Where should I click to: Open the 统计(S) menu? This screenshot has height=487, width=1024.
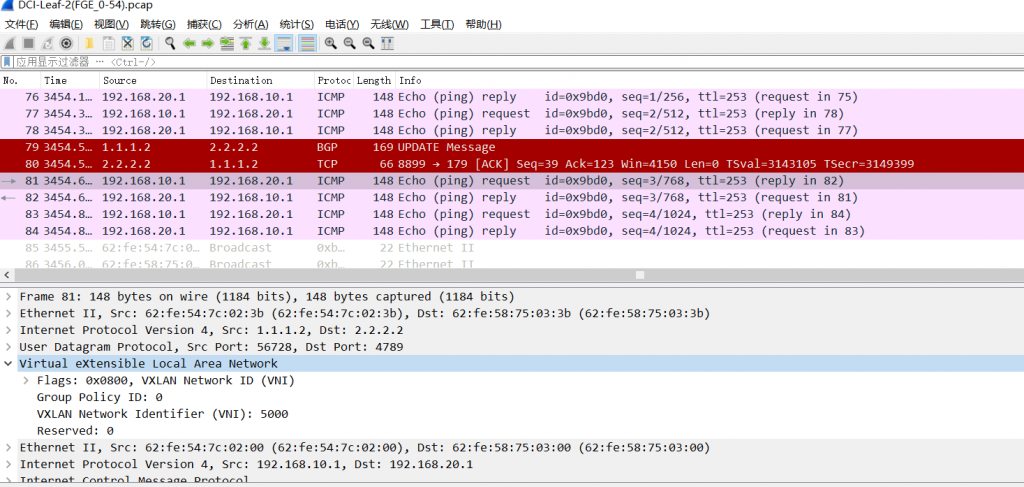pos(296,24)
